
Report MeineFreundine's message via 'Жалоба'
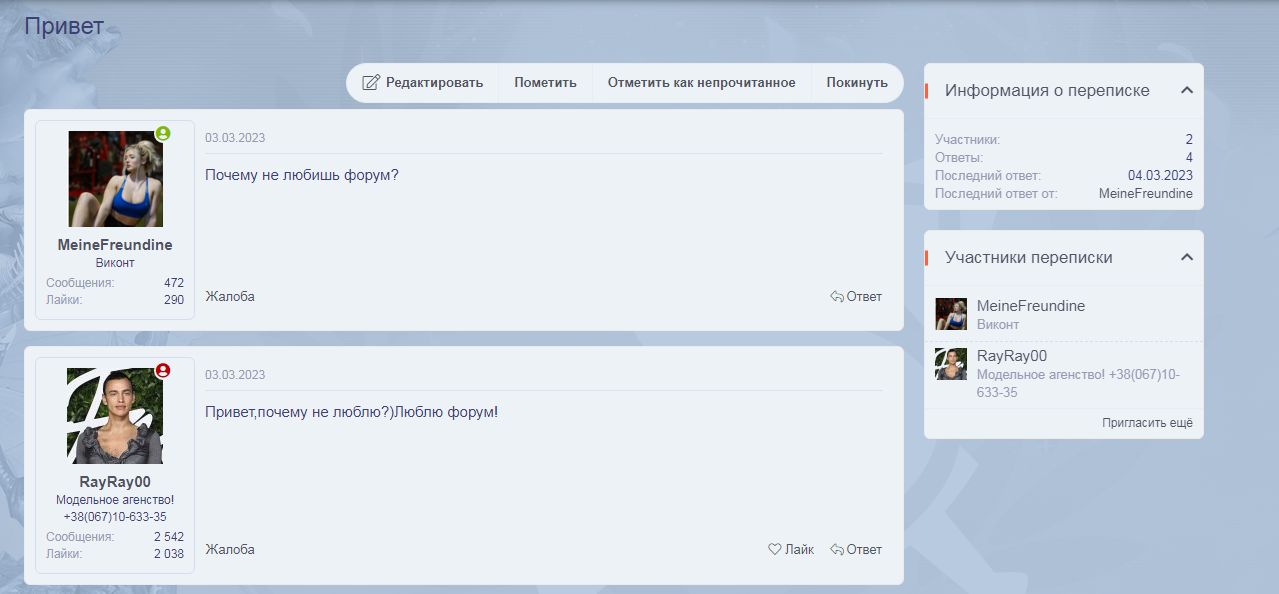coord(230,296)
